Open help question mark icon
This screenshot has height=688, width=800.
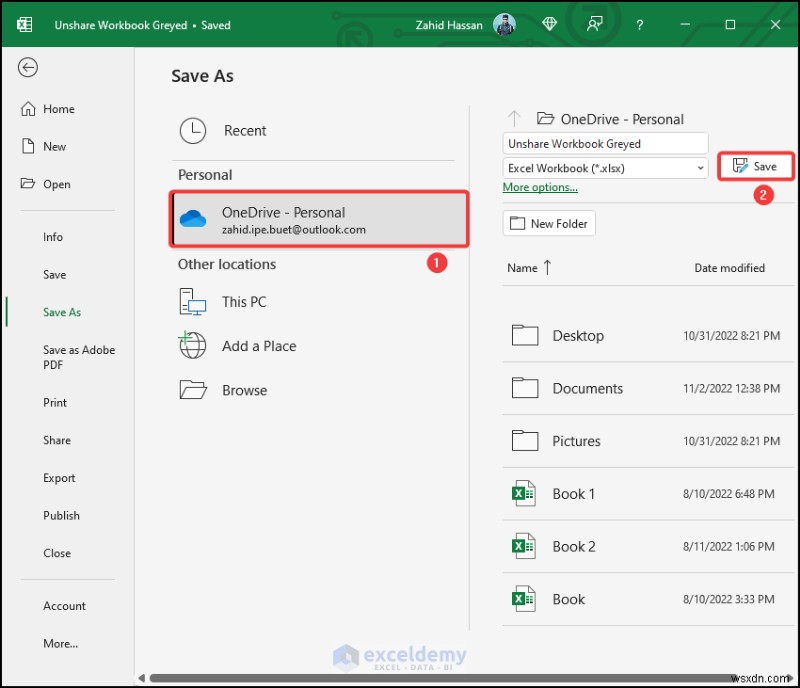click(x=640, y=24)
